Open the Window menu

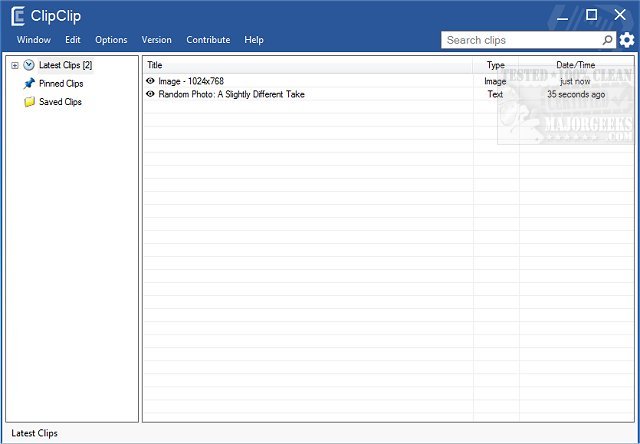[34, 40]
